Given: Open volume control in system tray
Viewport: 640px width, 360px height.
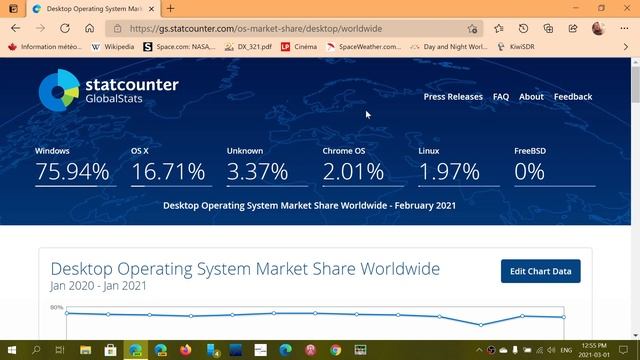Looking at the screenshot, I should [x=551, y=350].
